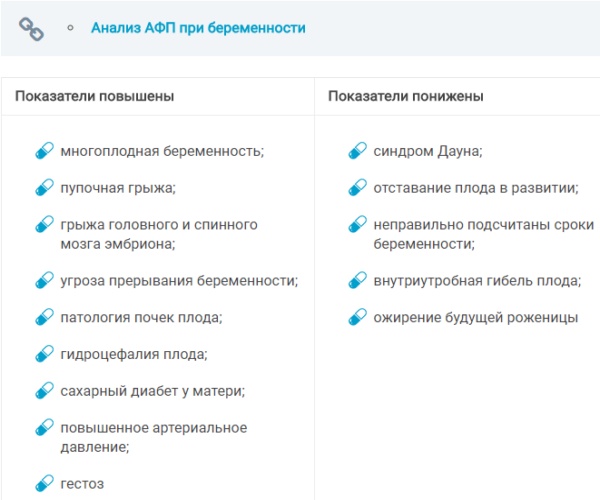Click the pill icon beside 'многоплодная беременность'

pos(44,152)
